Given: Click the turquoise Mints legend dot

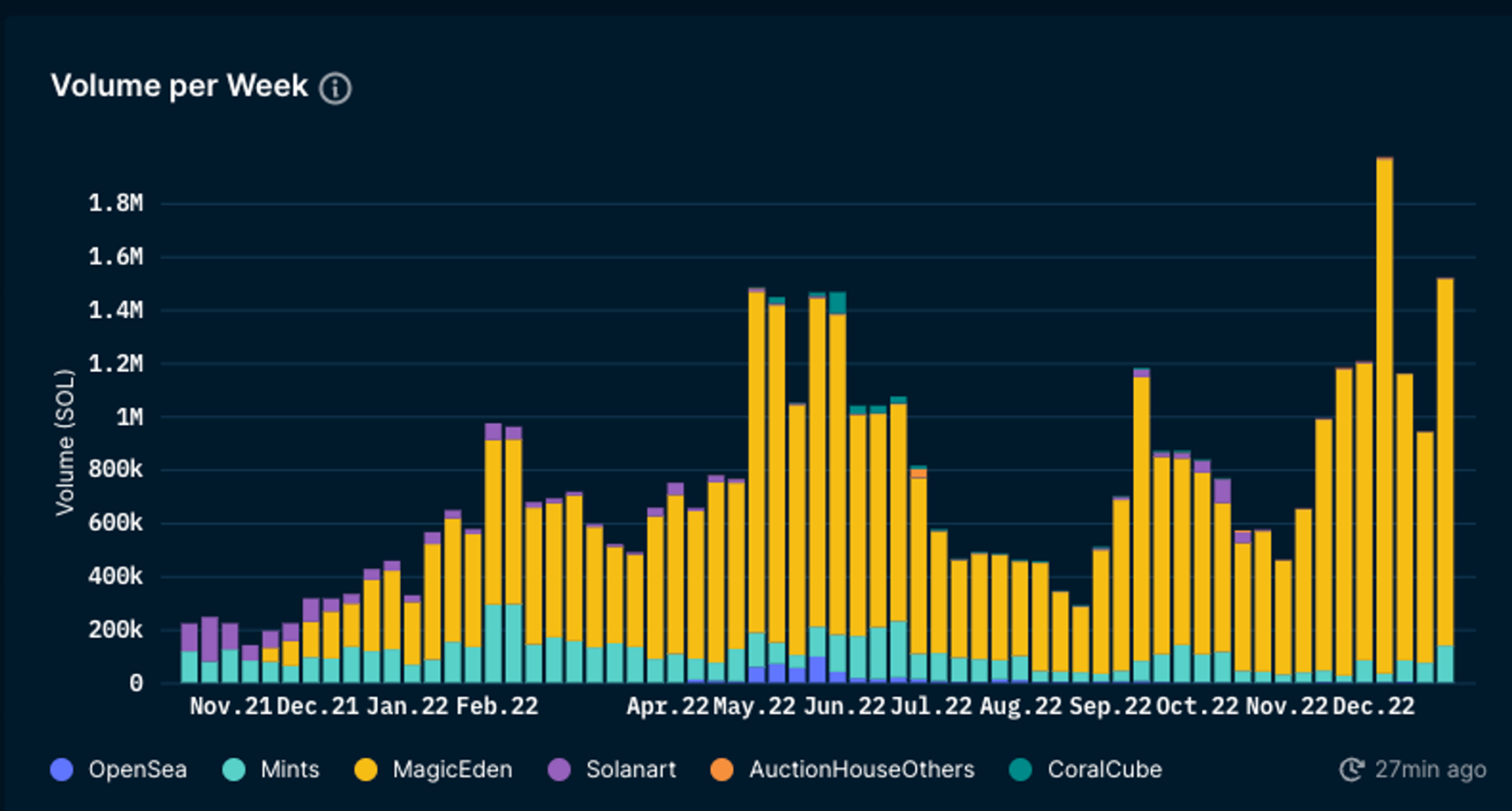Looking at the screenshot, I should [234, 769].
